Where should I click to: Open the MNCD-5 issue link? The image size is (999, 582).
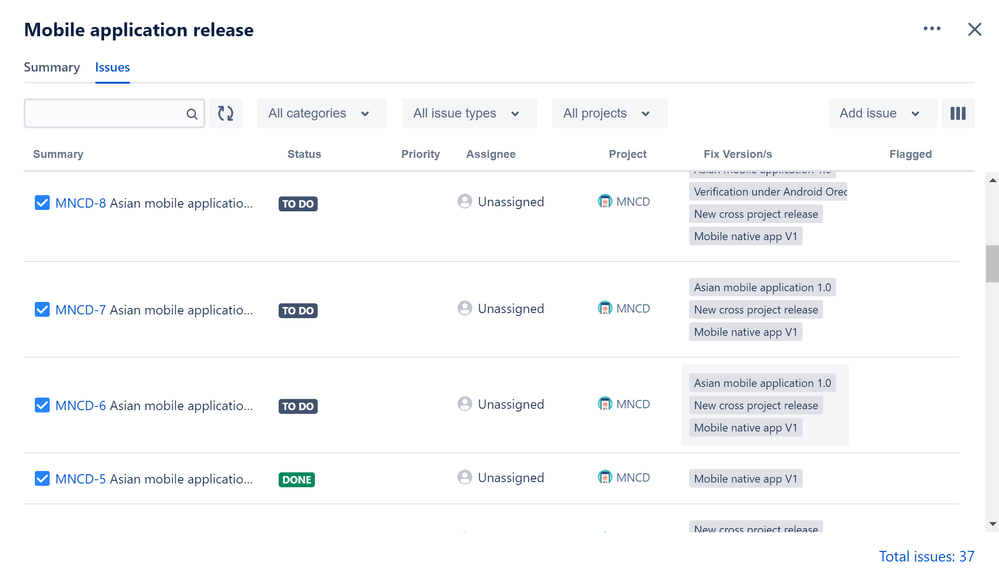click(x=80, y=479)
